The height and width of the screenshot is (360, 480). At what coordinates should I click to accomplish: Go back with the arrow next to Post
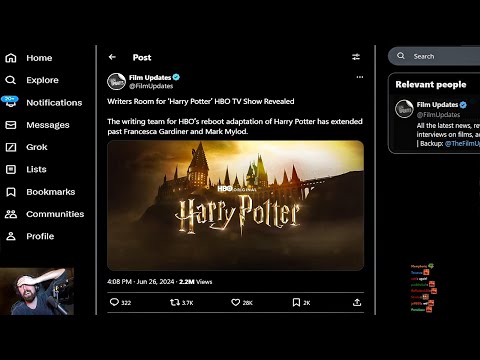pos(112,57)
